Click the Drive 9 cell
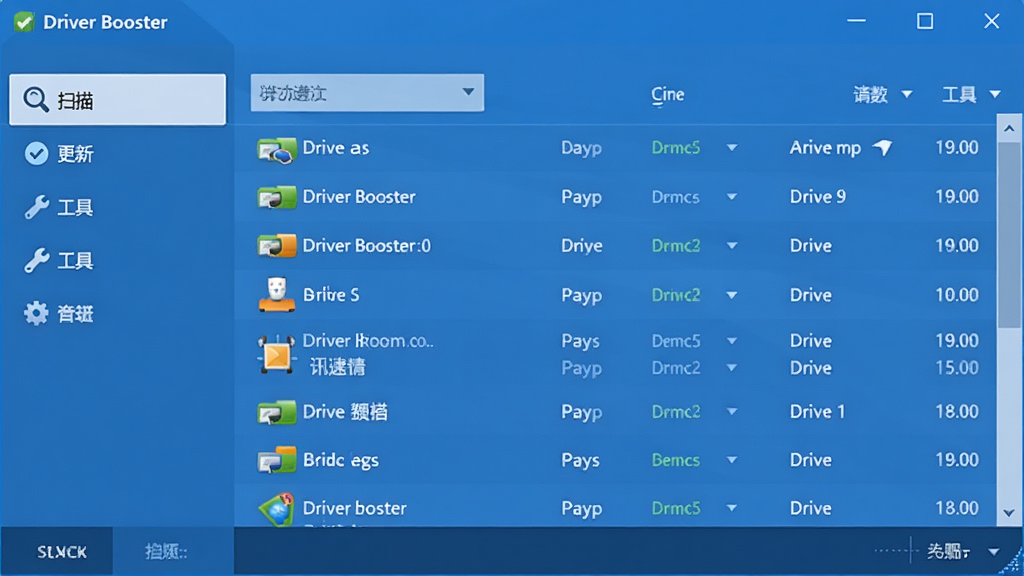Screen dimensions: 1024x576 coord(818,197)
